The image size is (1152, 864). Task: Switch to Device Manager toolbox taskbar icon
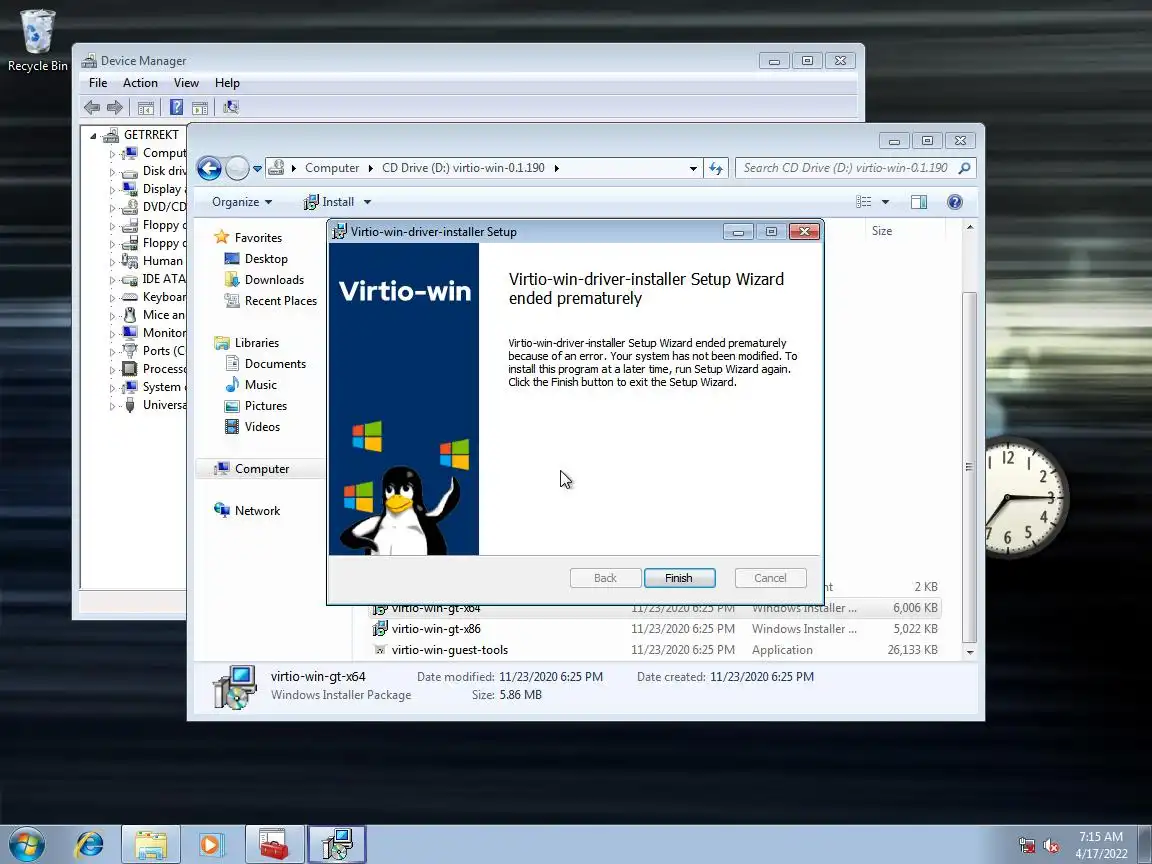pos(275,844)
